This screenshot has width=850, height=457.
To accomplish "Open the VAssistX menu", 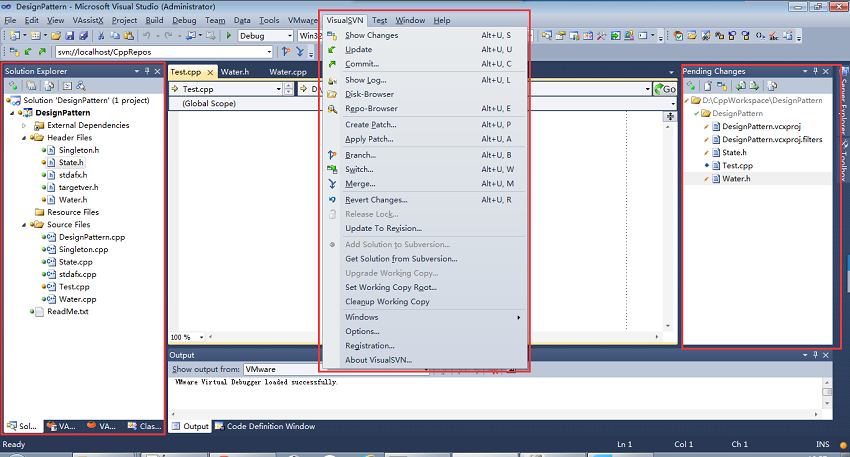I will (88, 20).
